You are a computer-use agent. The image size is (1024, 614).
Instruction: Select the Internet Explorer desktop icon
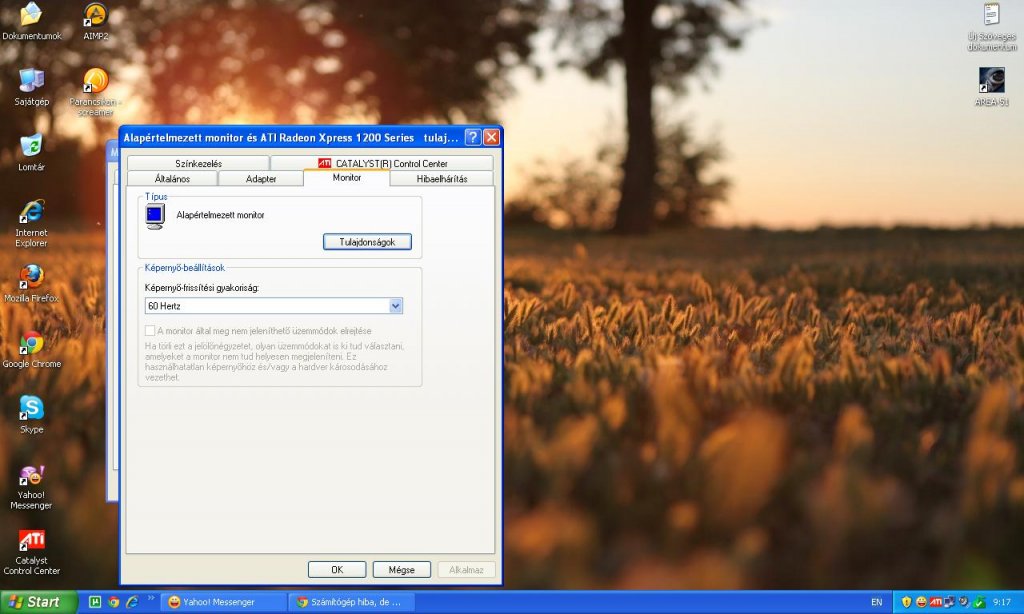tap(31, 223)
